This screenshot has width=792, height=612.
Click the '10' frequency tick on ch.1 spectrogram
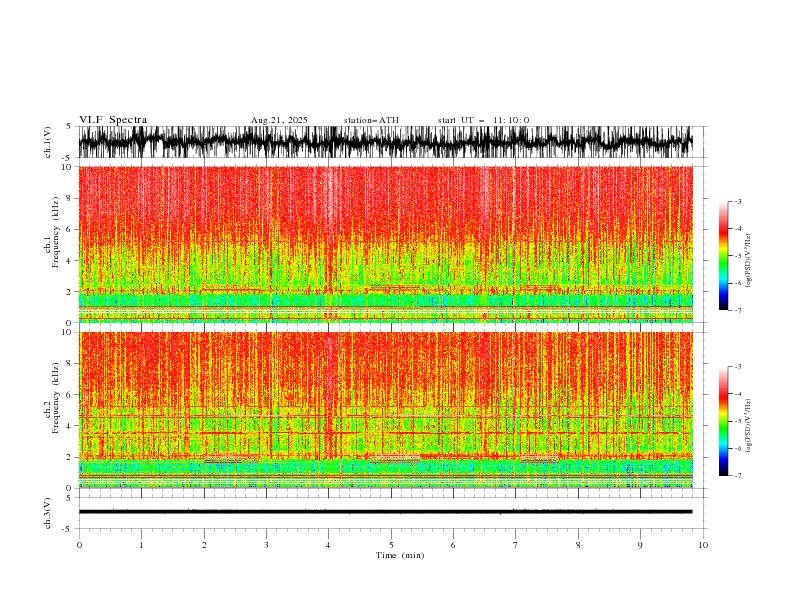68,167
